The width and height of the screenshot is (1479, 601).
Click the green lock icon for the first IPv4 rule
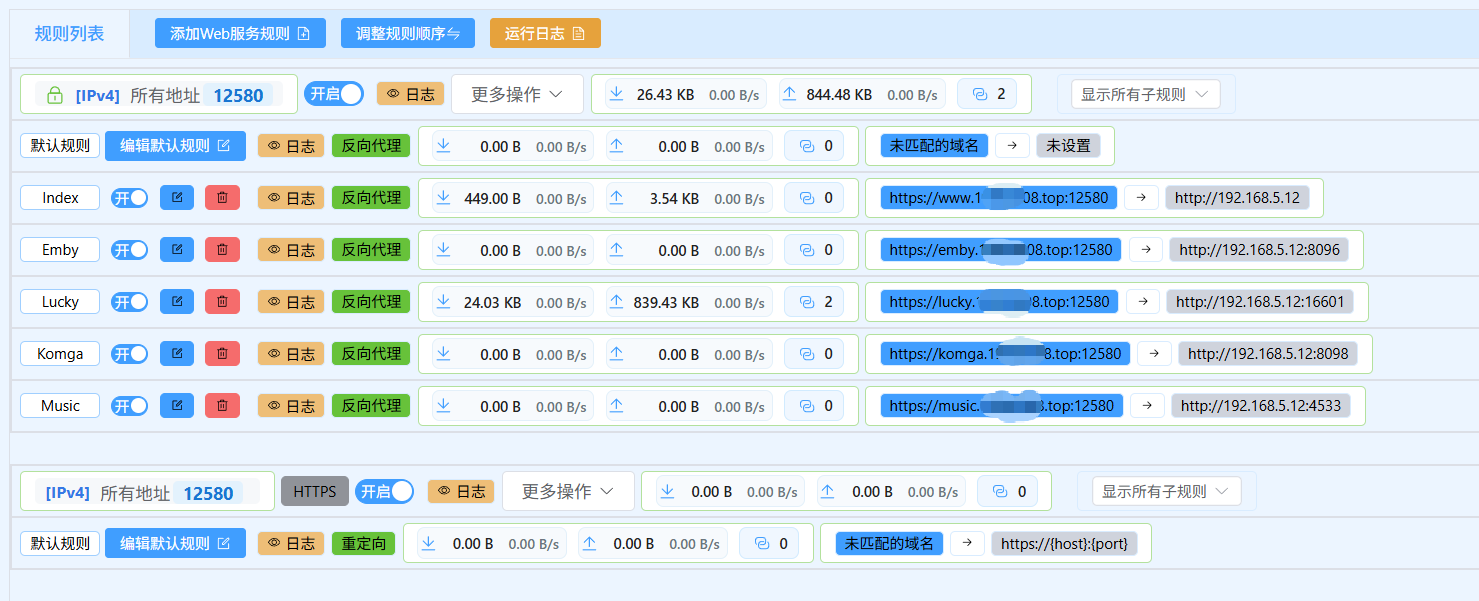(x=55, y=95)
